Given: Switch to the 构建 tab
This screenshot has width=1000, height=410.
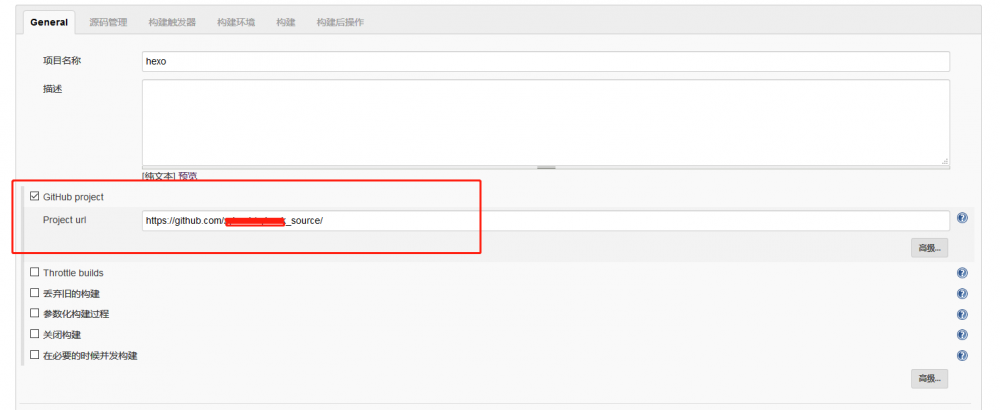Looking at the screenshot, I should [x=286, y=22].
